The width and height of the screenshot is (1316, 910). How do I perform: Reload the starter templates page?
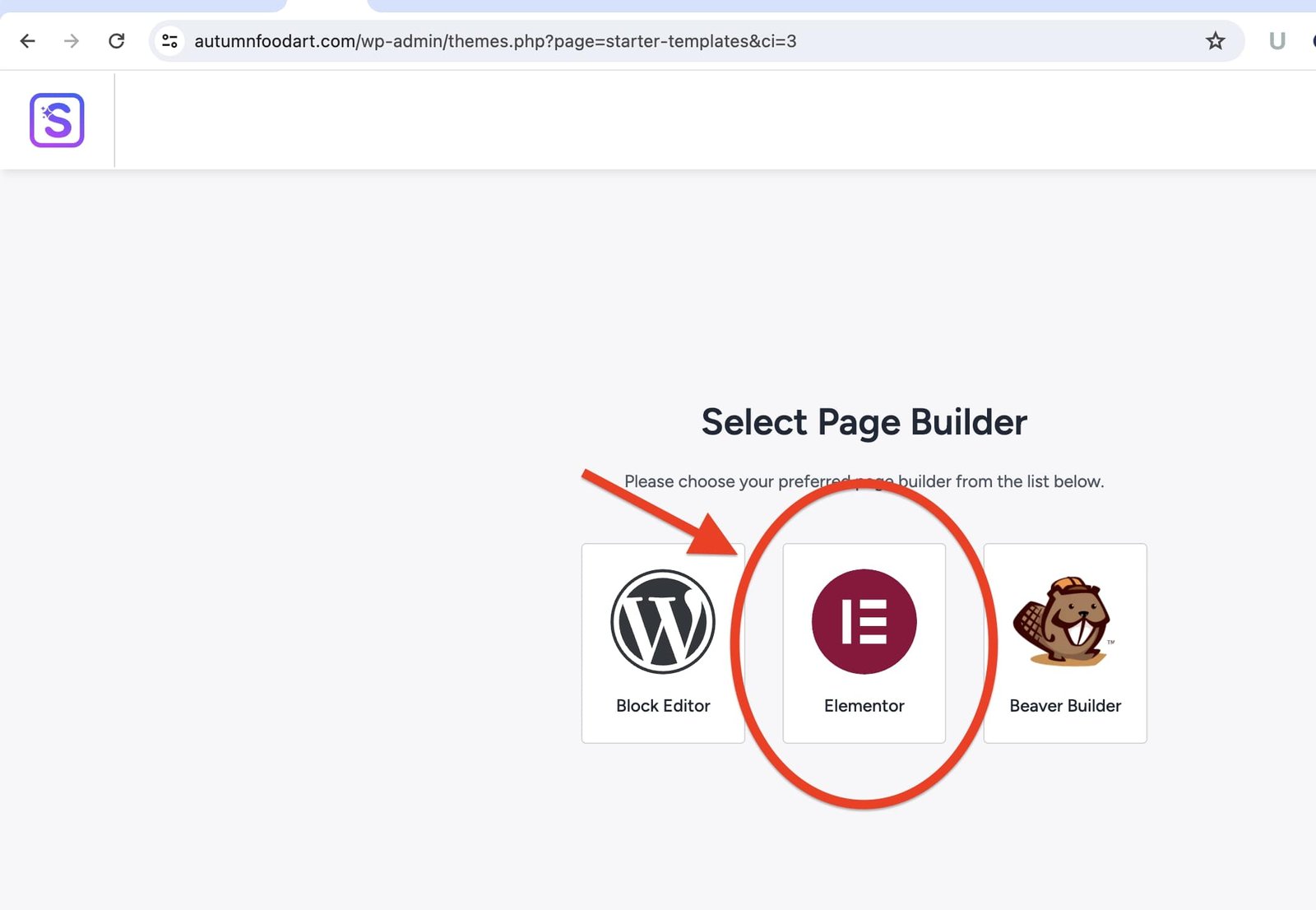pyautogui.click(x=117, y=41)
